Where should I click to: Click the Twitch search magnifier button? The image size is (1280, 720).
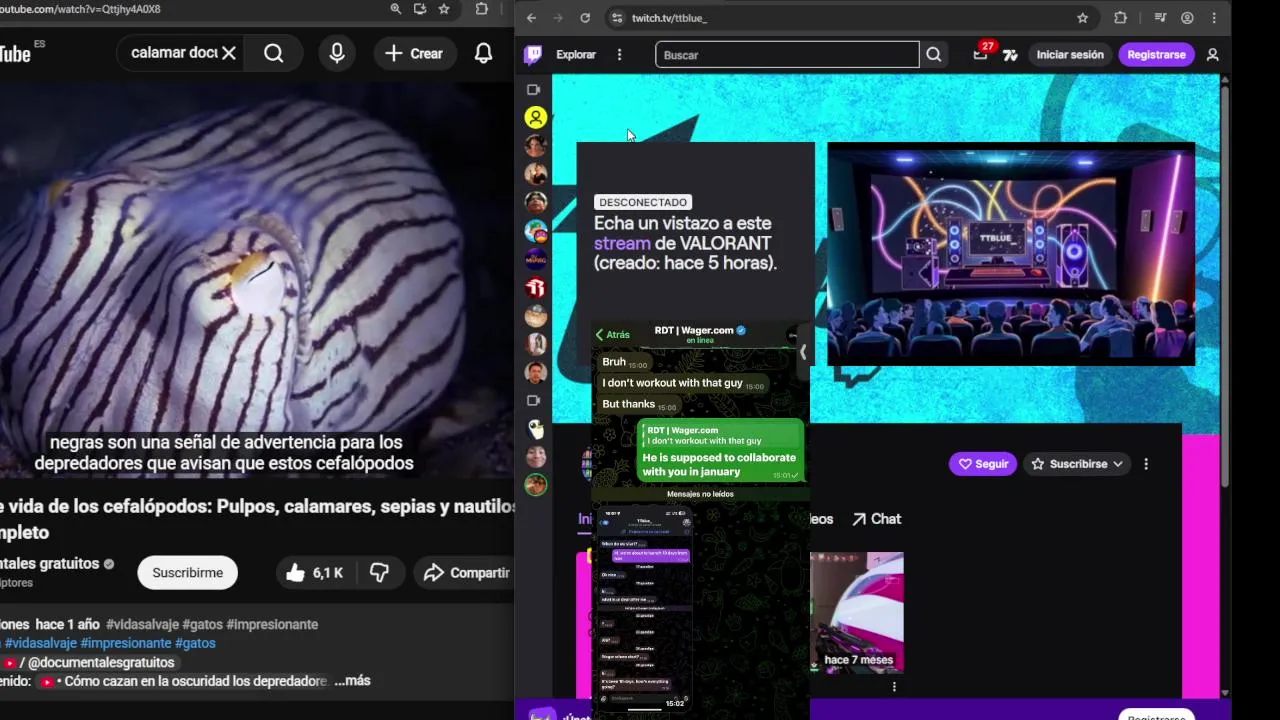pos(934,55)
